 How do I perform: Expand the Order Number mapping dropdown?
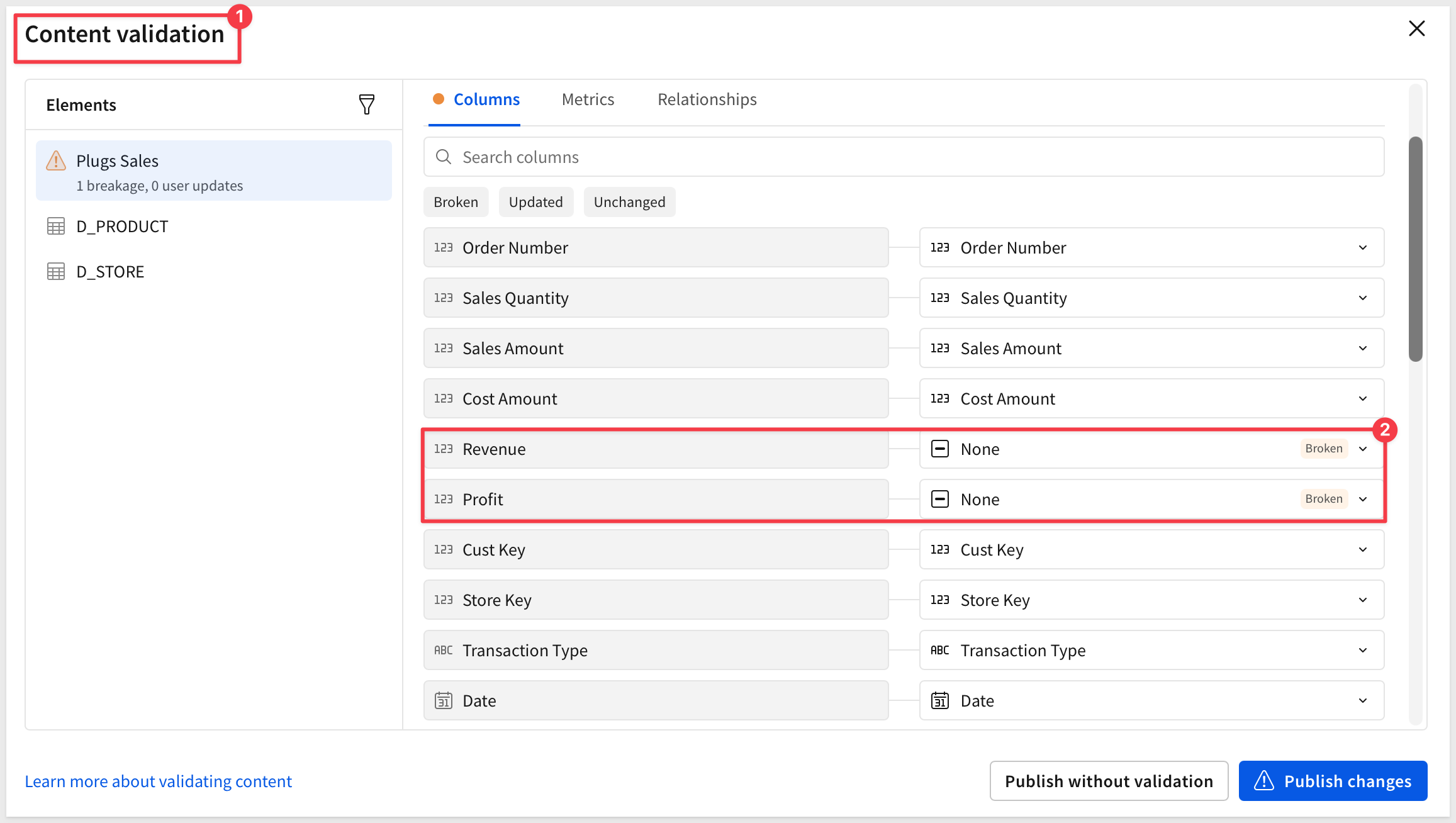(1151, 247)
